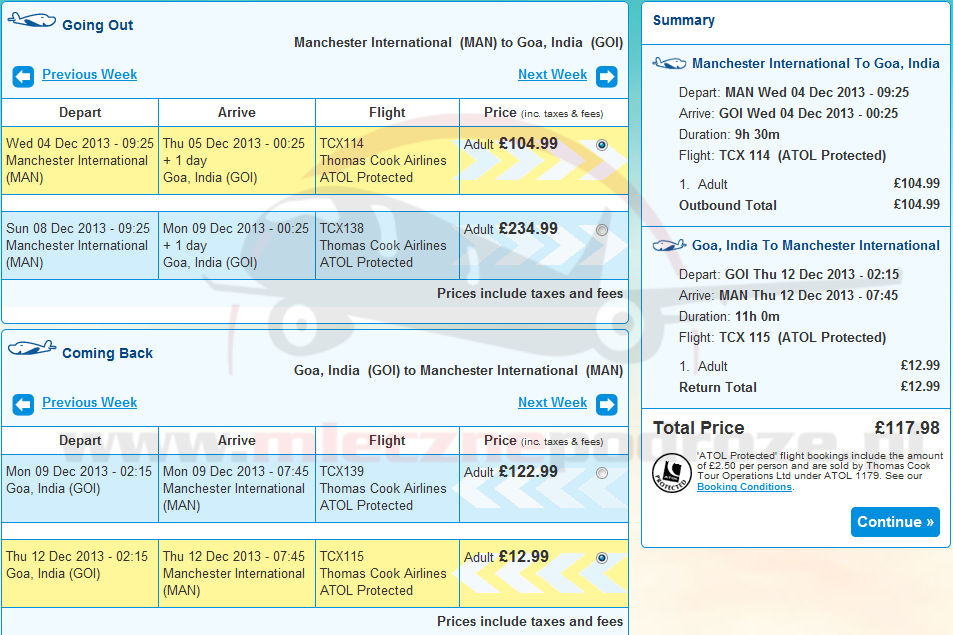Select the £104.99 outbound flight radio button

click(601, 145)
